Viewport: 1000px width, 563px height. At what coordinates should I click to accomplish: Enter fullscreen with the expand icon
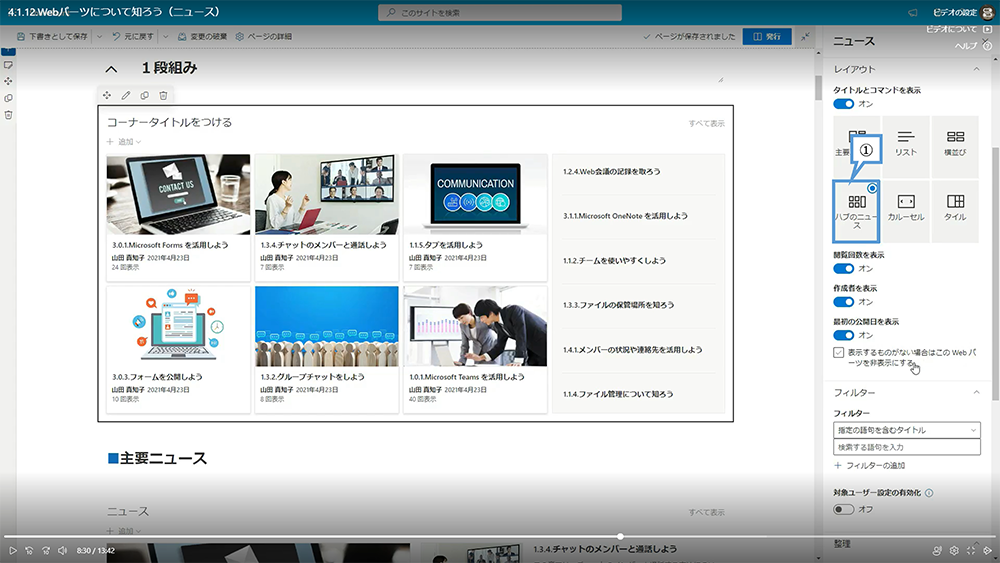pyautogui.click(x=971, y=550)
